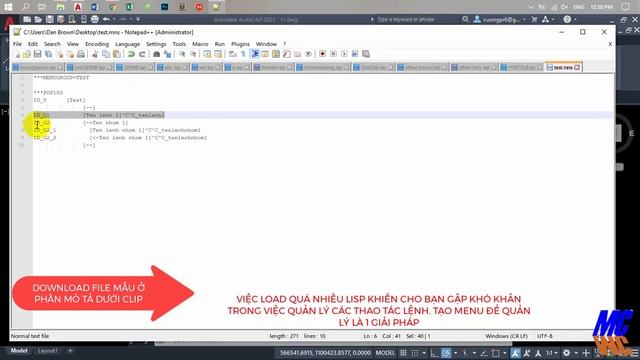Open the Search menu in Notepad++
Image resolution: width=640 pixels, height=360 pixels.
click(52, 44)
